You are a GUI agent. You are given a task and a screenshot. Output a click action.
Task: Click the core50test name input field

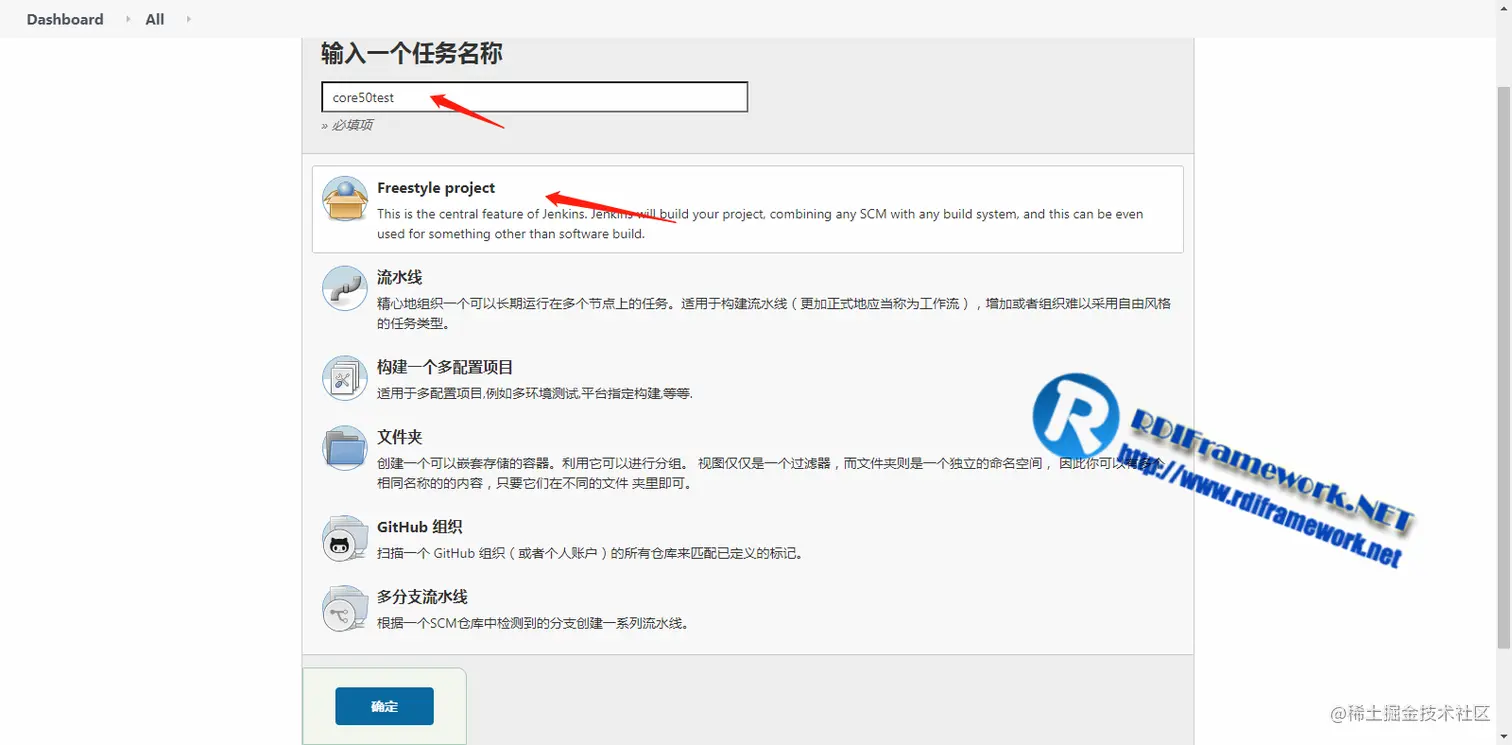[533, 96]
